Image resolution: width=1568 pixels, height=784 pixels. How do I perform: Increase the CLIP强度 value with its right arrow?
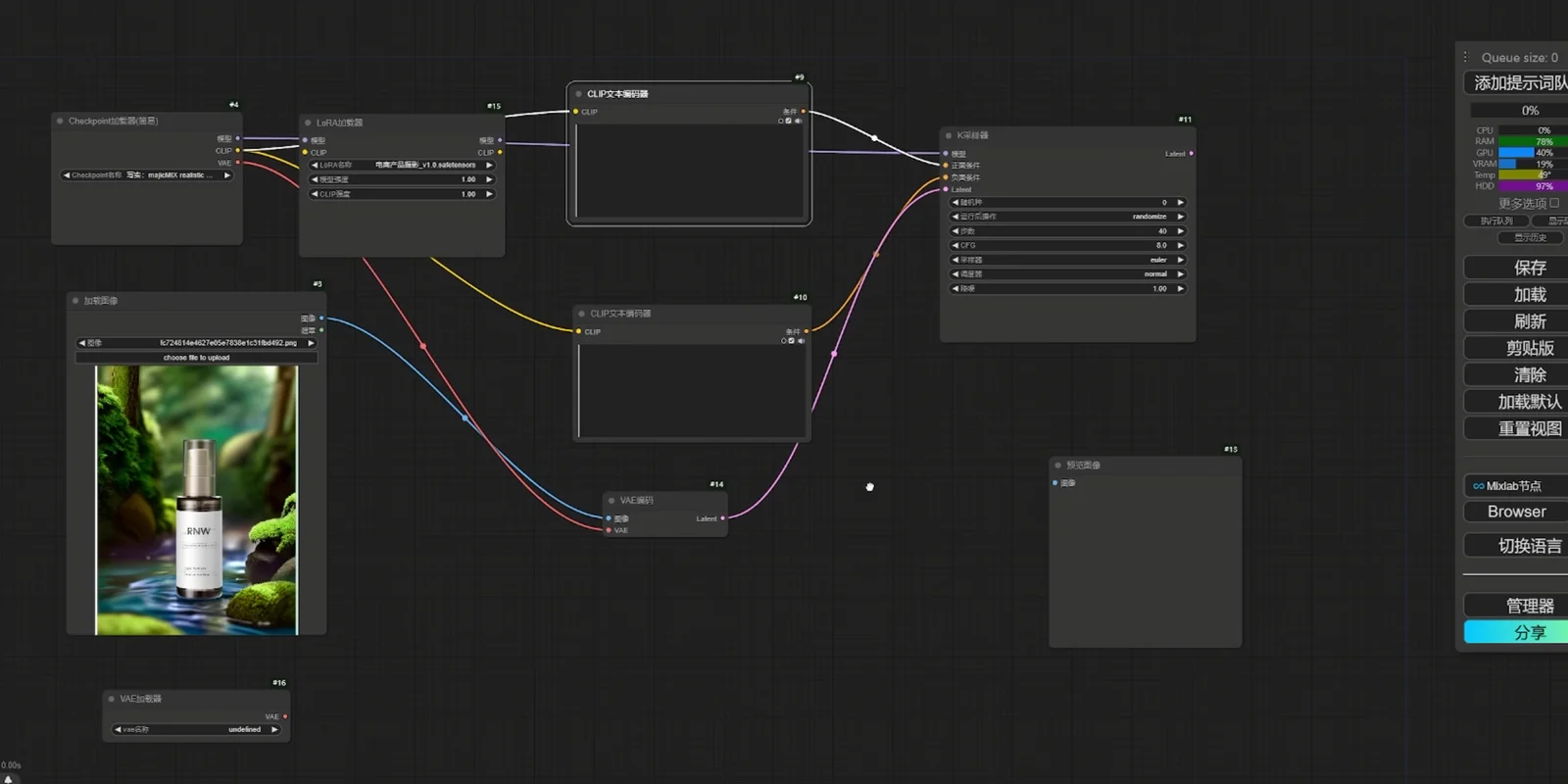coord(488,194)
